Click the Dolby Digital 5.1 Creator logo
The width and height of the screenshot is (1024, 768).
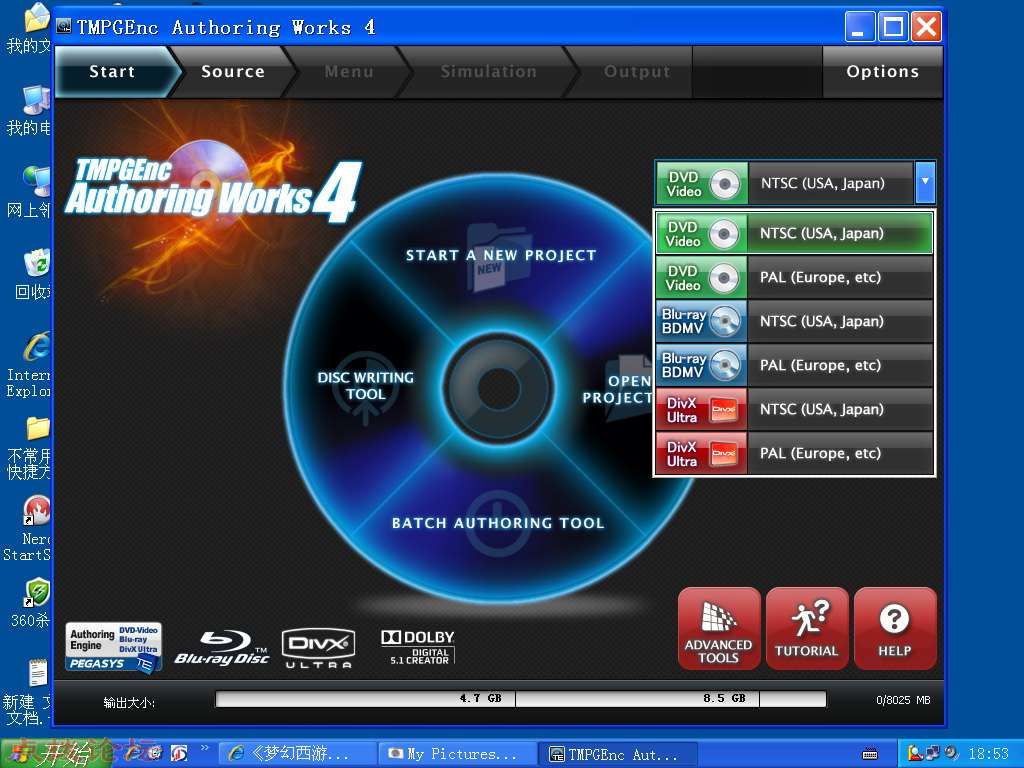pyautogui.click(x=418, y=647)
